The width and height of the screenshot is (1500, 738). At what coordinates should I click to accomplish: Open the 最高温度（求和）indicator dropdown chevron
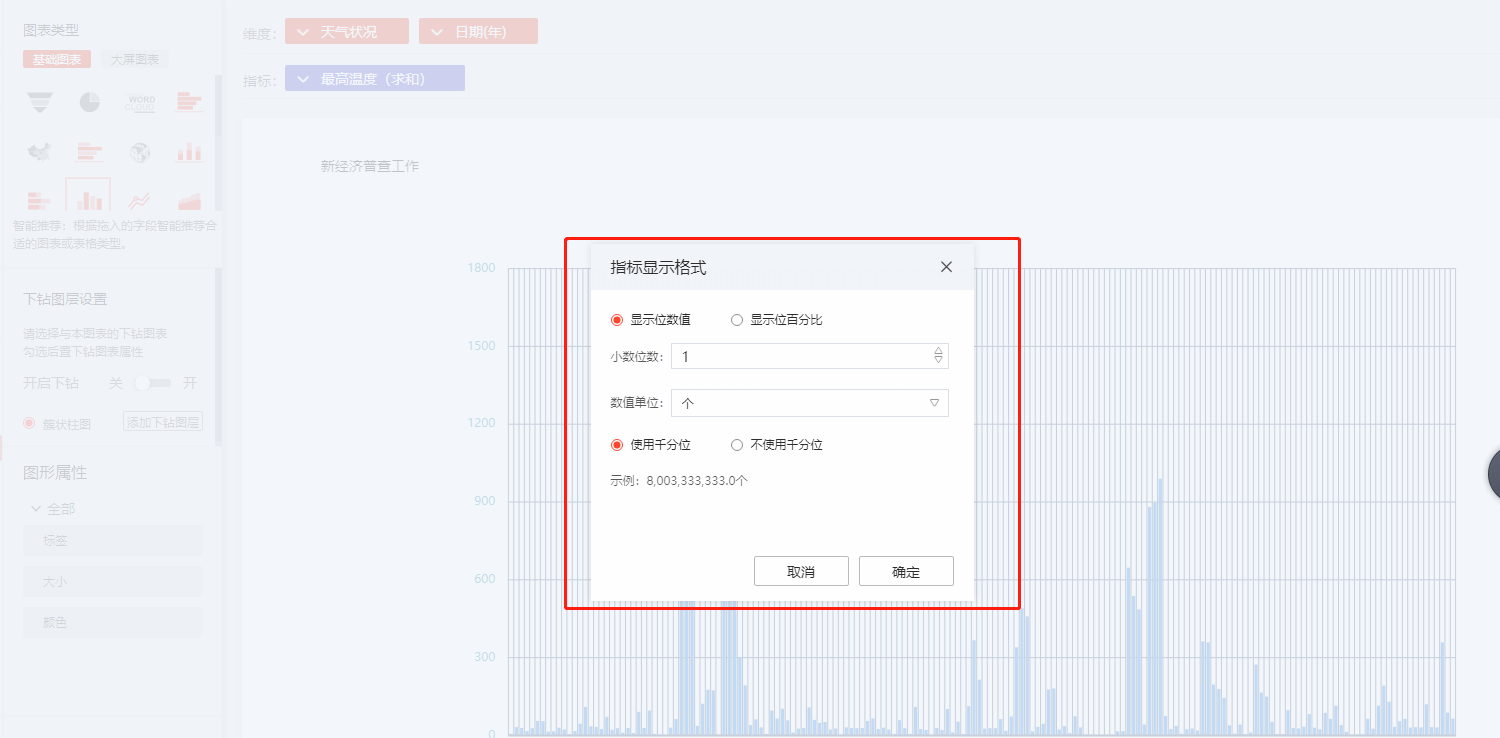[301, 79]
